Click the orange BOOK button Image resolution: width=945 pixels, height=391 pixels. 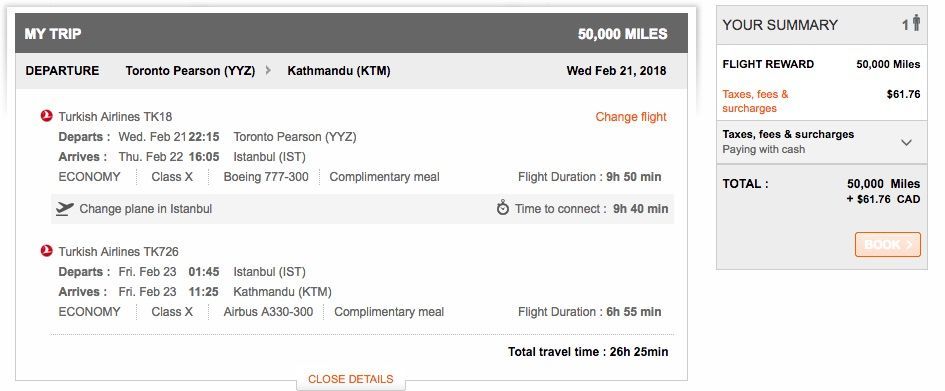coord(888,245)
